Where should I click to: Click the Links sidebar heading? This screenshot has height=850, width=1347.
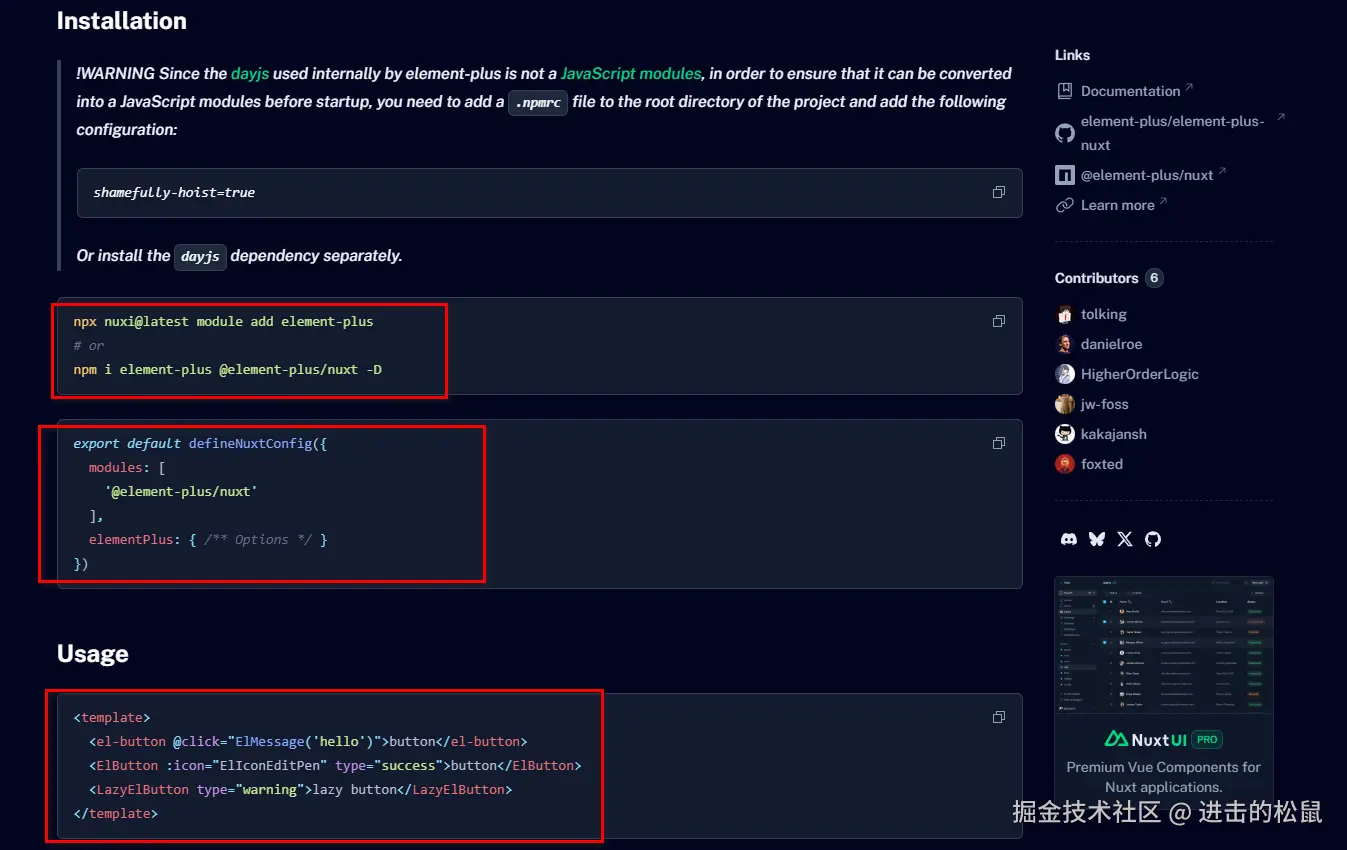1072,55
